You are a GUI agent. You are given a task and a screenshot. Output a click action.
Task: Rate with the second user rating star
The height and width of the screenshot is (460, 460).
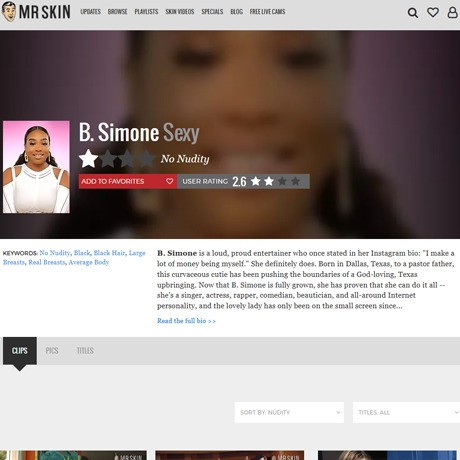coord(269,181)
